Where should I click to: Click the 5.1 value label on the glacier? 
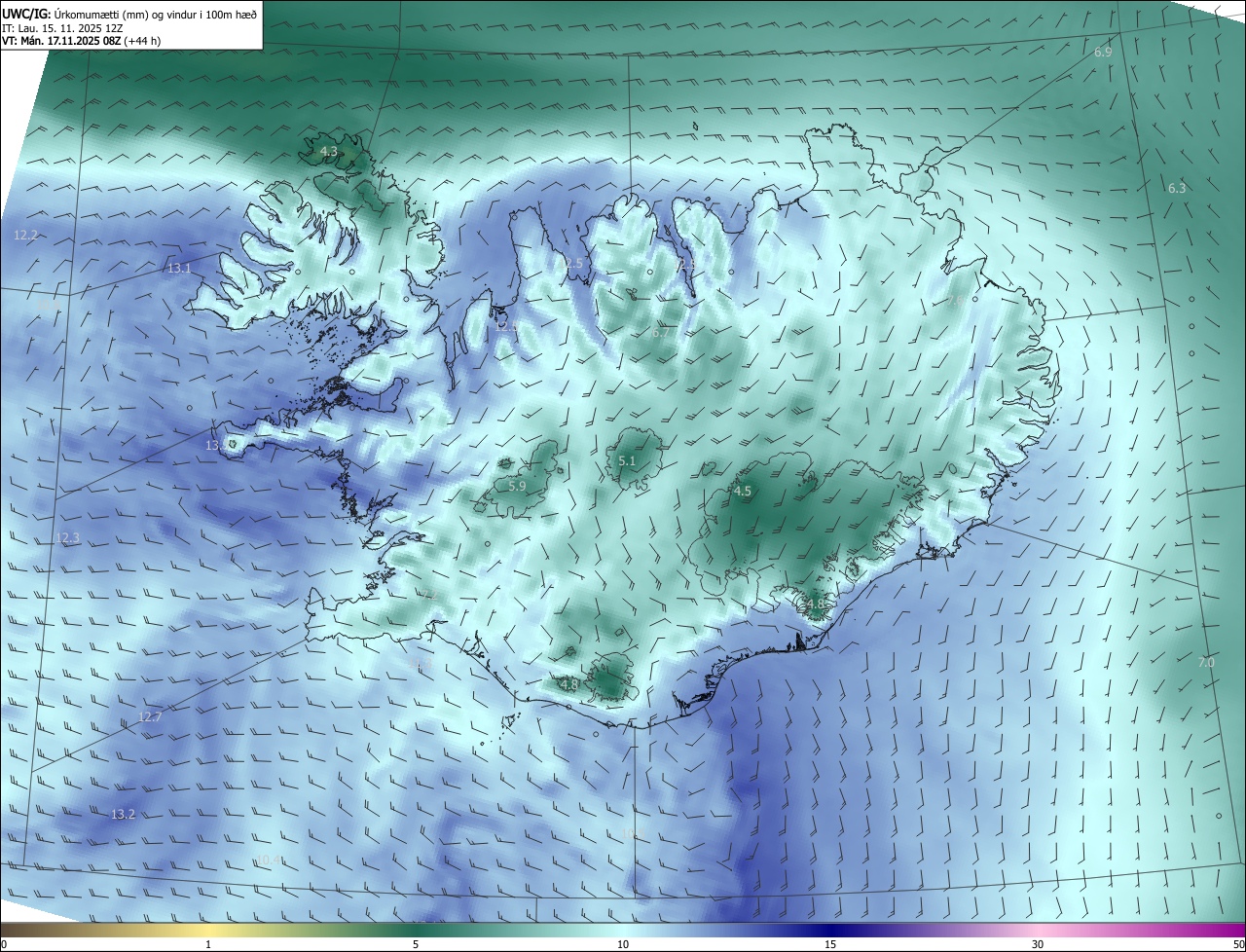point(627,461)
